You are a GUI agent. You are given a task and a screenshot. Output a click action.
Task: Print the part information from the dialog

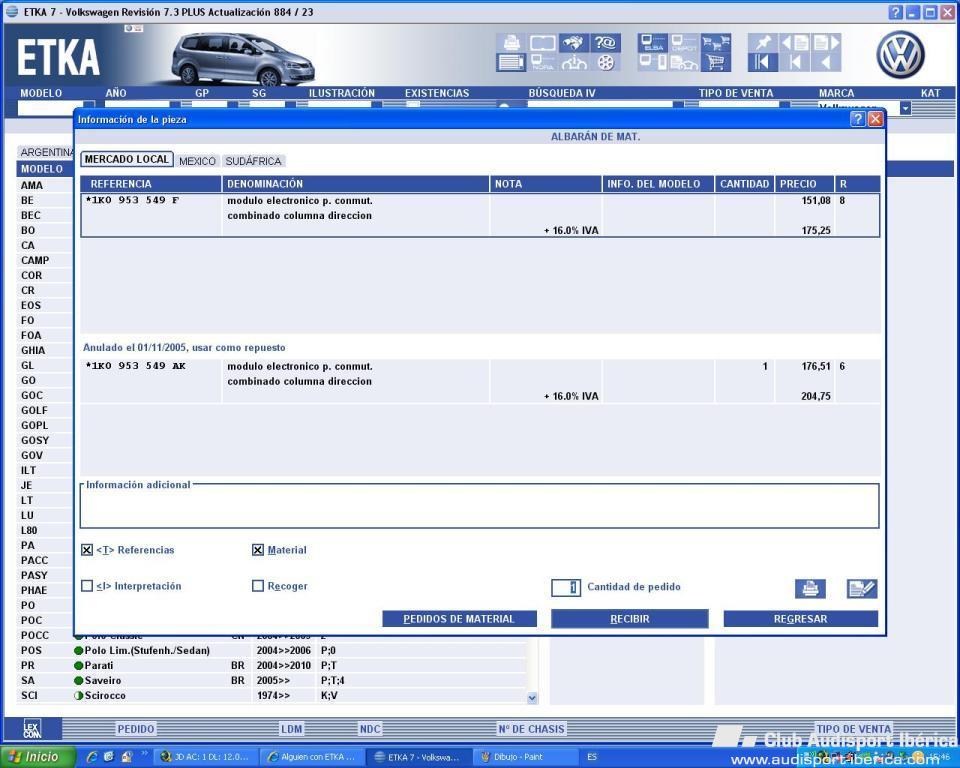click(x=810, y=589)
